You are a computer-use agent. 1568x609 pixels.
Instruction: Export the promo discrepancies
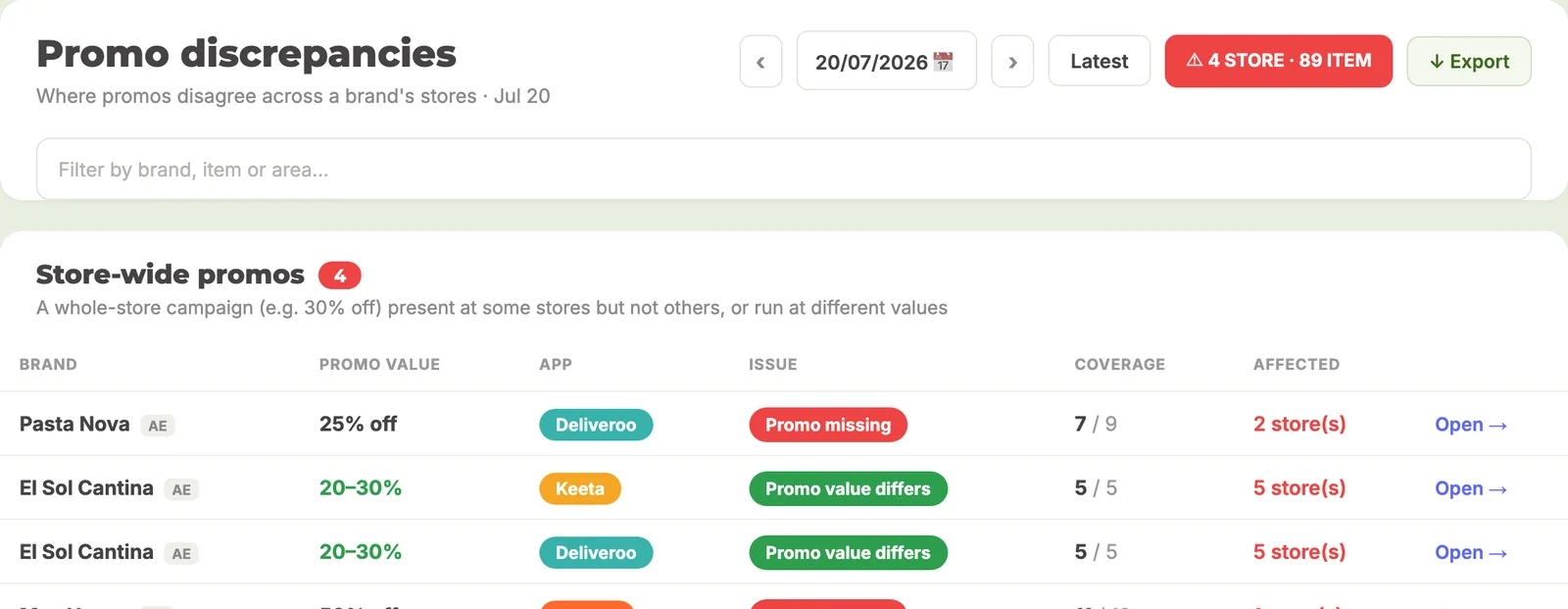[x=1469, y=61]
